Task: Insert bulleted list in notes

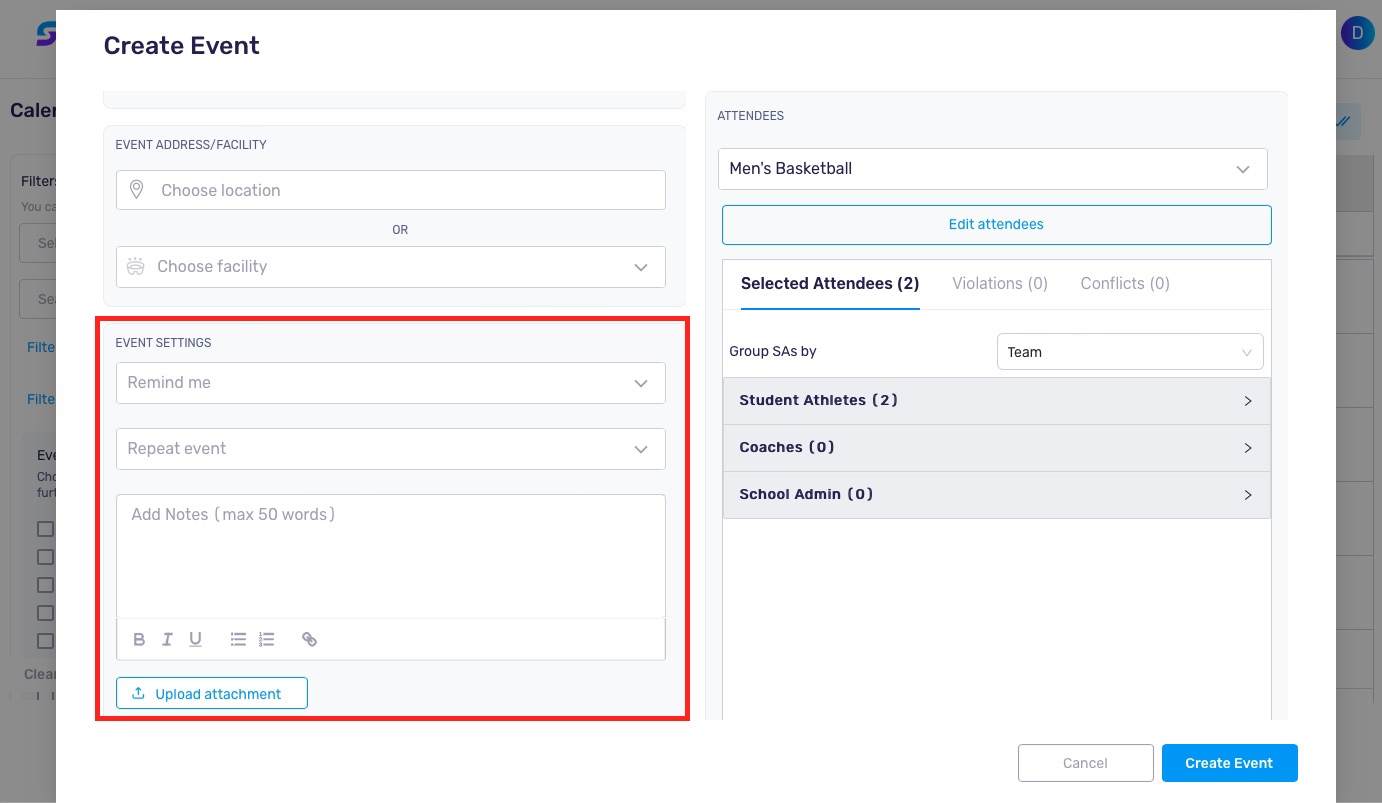Action: [238, 639]
